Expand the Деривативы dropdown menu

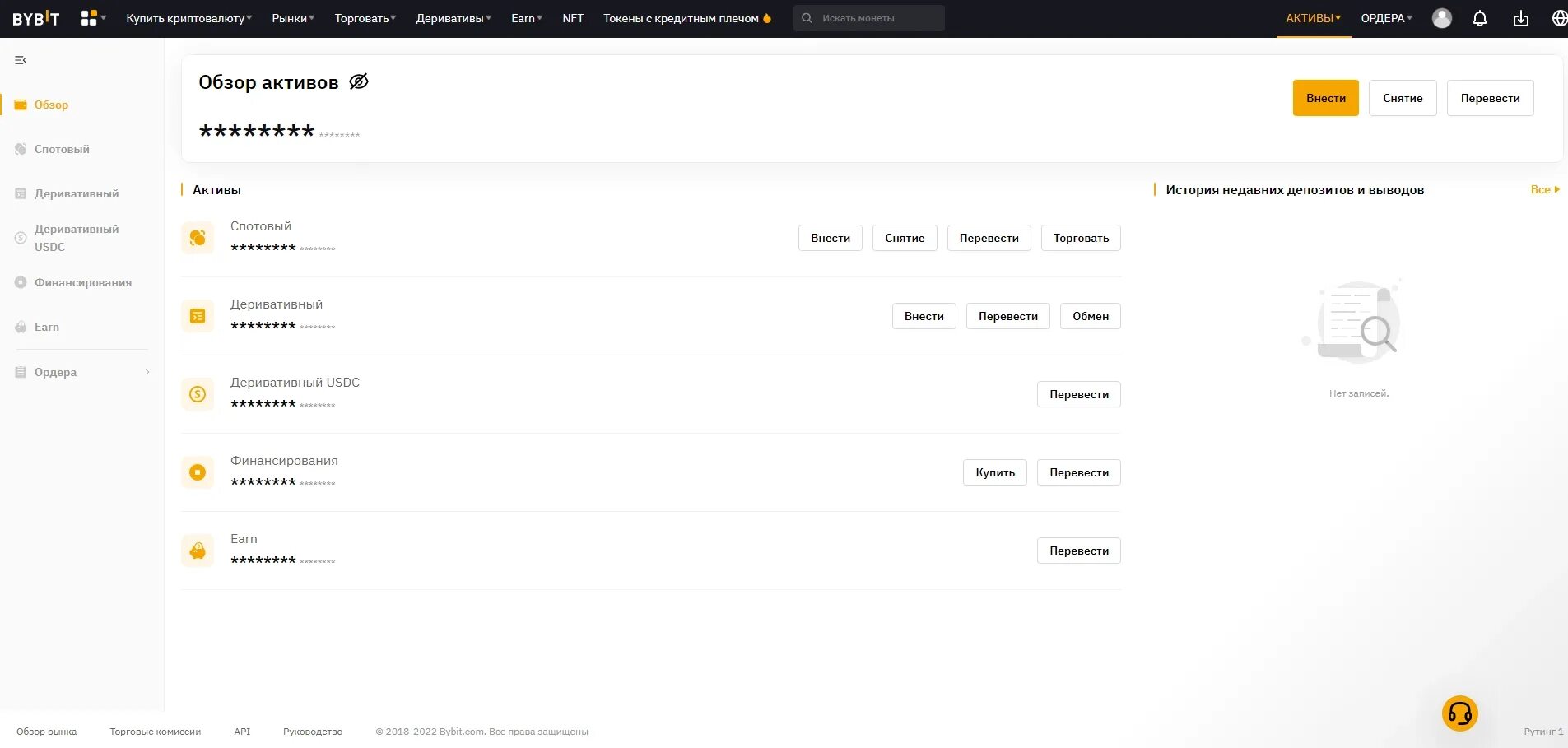point(454,18)
